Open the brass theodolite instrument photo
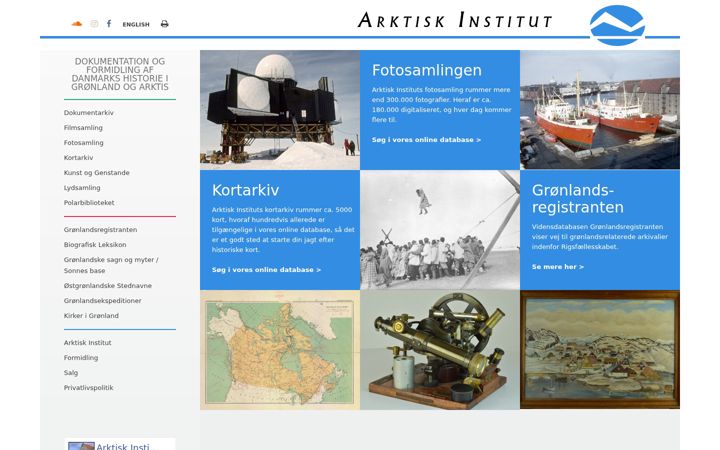 [440, 350]
